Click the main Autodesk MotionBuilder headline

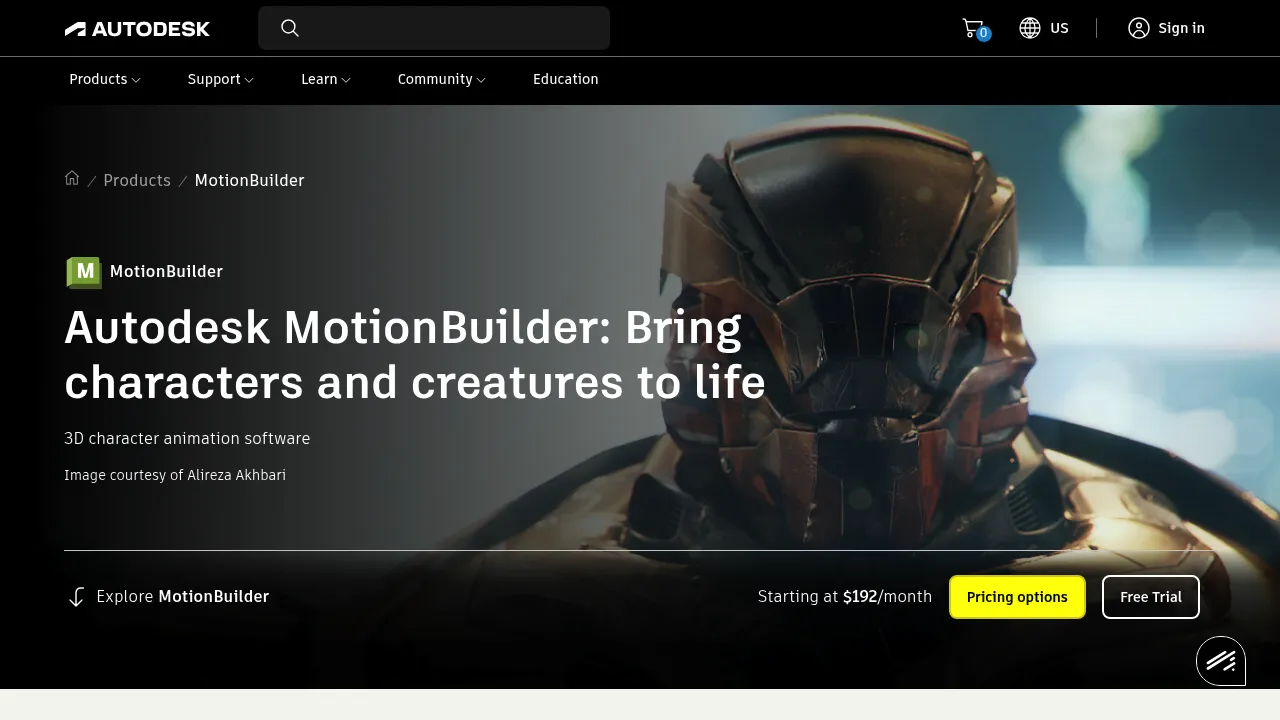pos(415,355)
